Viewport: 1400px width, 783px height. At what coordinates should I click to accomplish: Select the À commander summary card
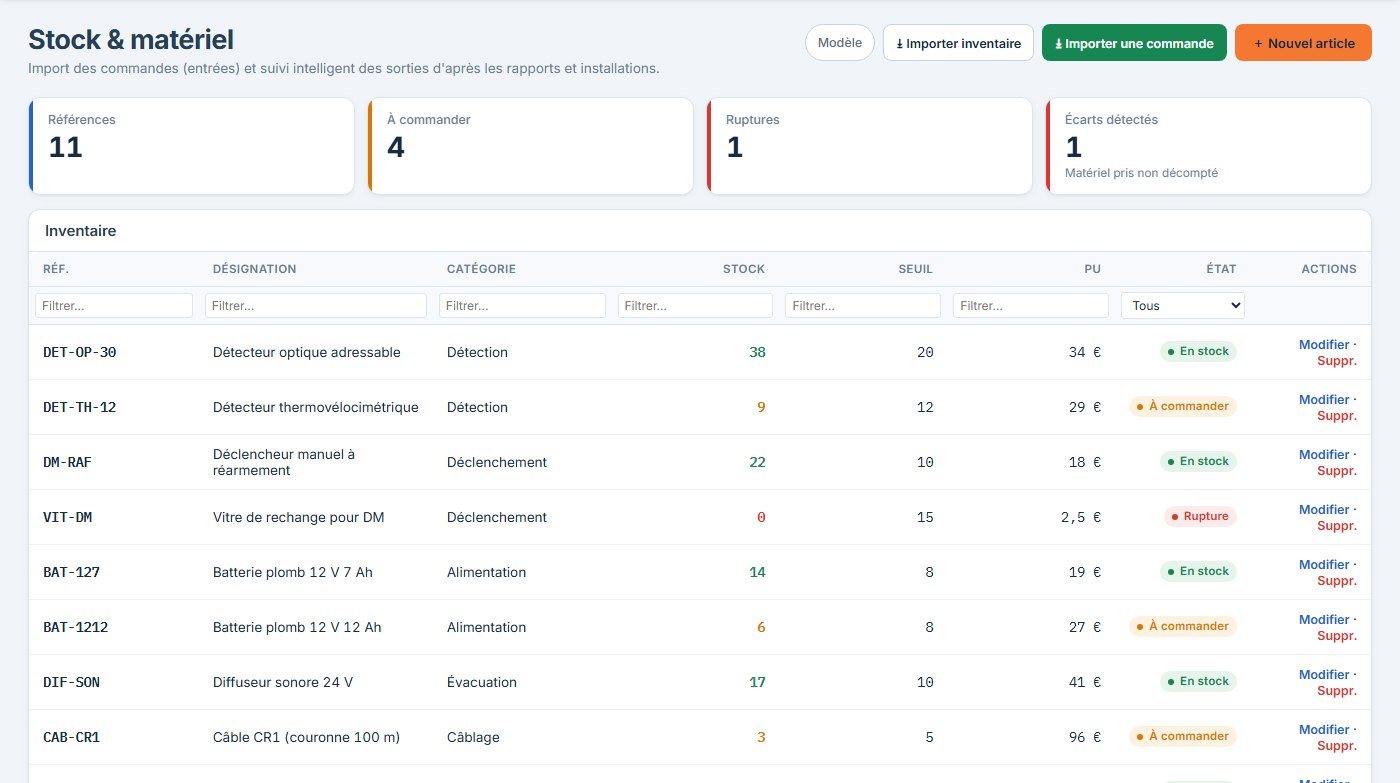click(530, 146)
